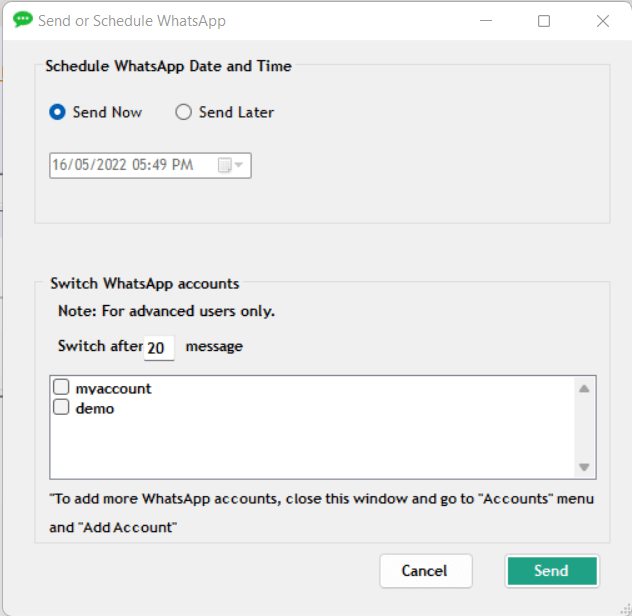Image resolution: width=632 pixels, height=616 pixels.
Task: Expand the date and time picker dropdown arrow
Action: coord(239,165)
